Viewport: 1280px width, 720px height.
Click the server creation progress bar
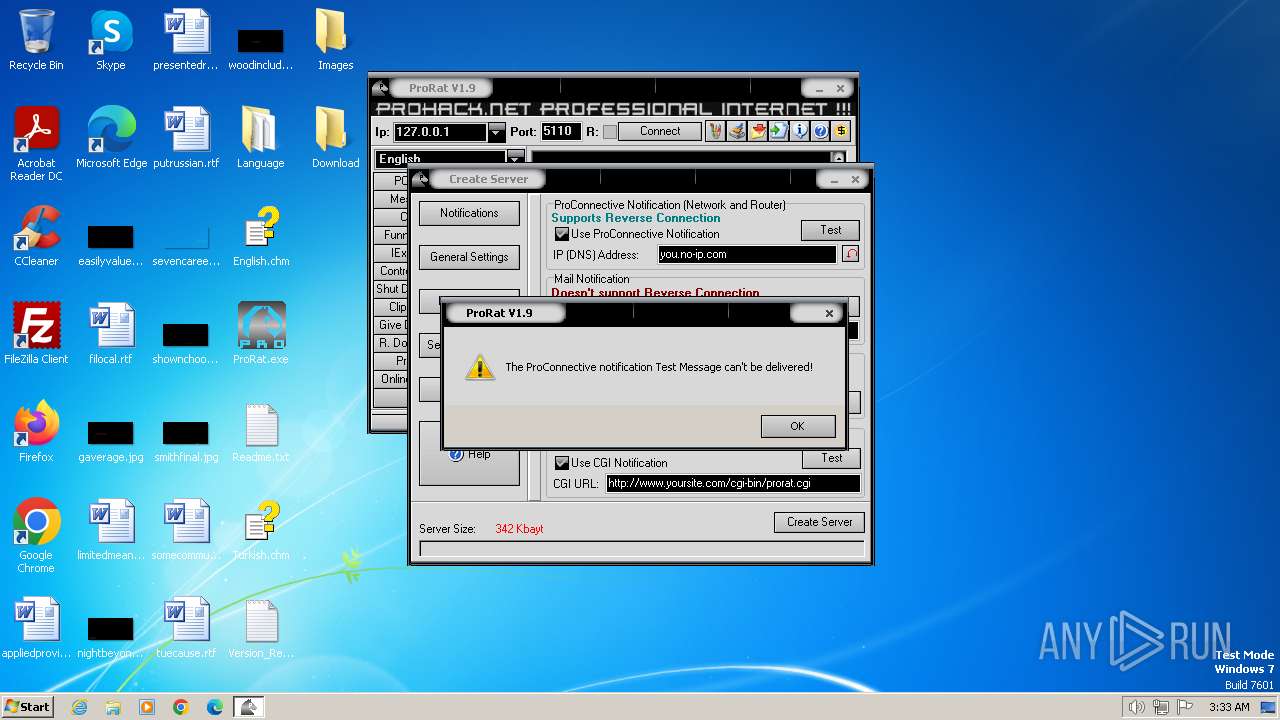tap(641, 549)
